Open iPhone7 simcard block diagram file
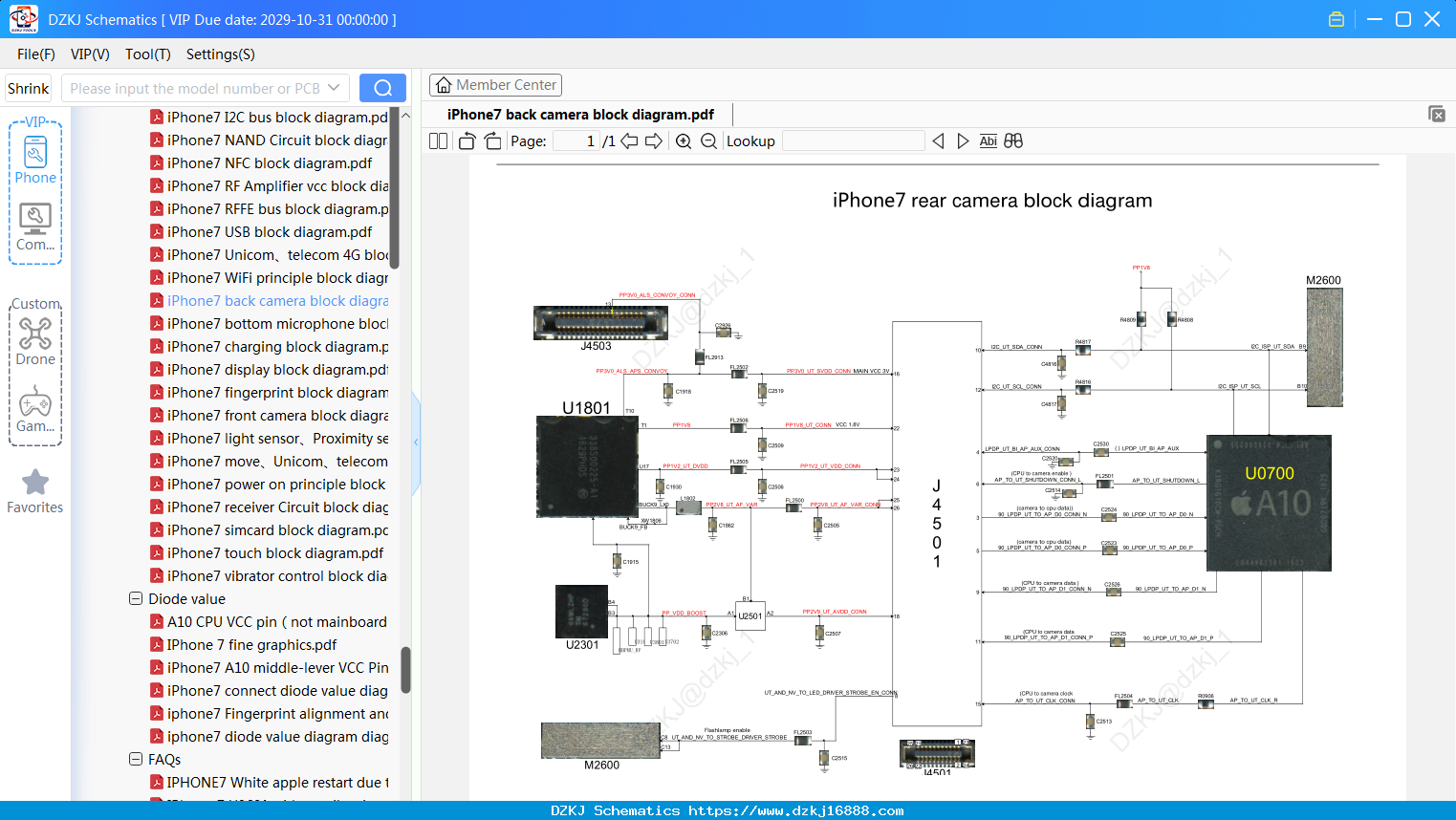This screenshot has width=1456, height=820. pyautogui.click(x=277, y=530)
